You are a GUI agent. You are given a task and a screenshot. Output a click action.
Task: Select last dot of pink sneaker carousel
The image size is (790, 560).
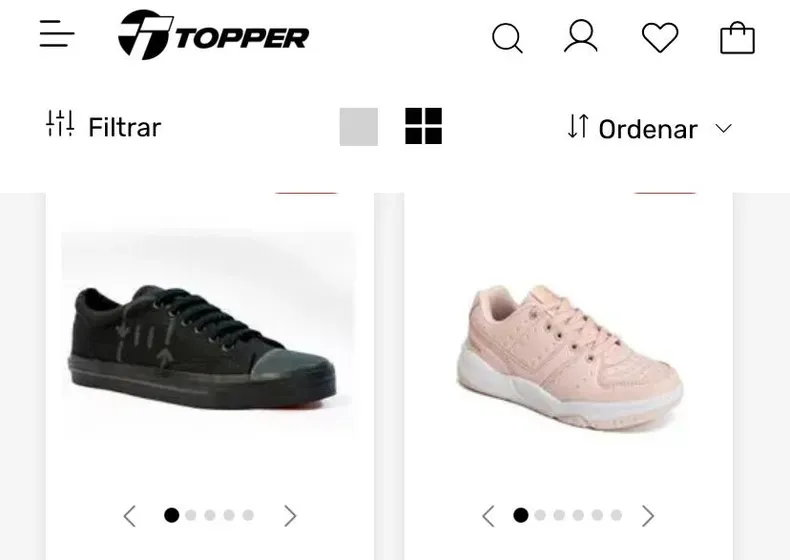click(616, 515)
